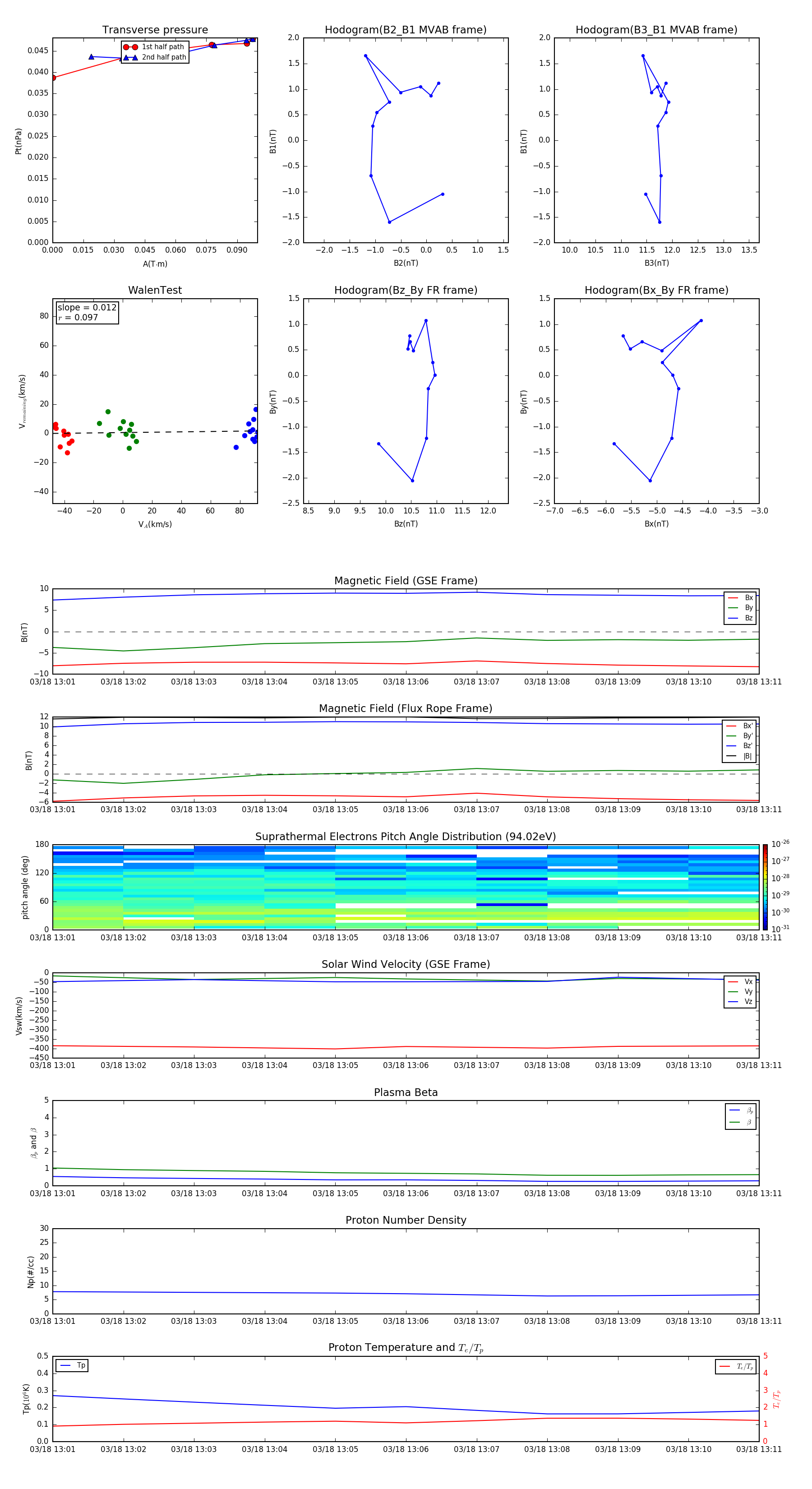Screen dimensions: 812x1489
Task: Click the 'By' legend entry in GSE plot
Action: [x=741, y=607]
